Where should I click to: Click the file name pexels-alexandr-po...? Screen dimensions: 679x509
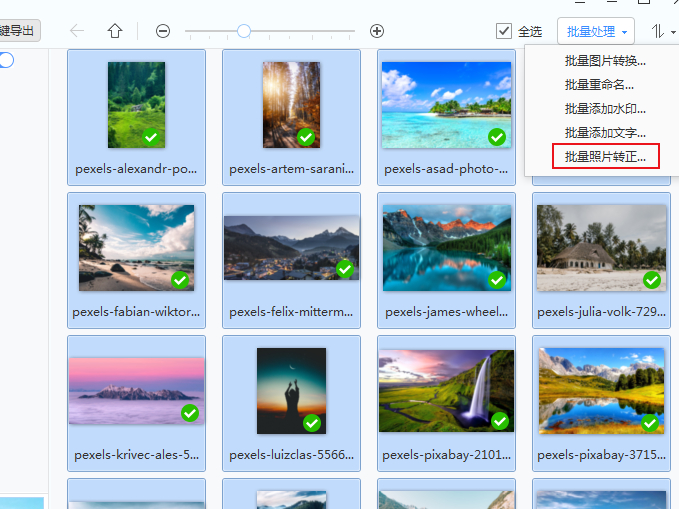136,169
